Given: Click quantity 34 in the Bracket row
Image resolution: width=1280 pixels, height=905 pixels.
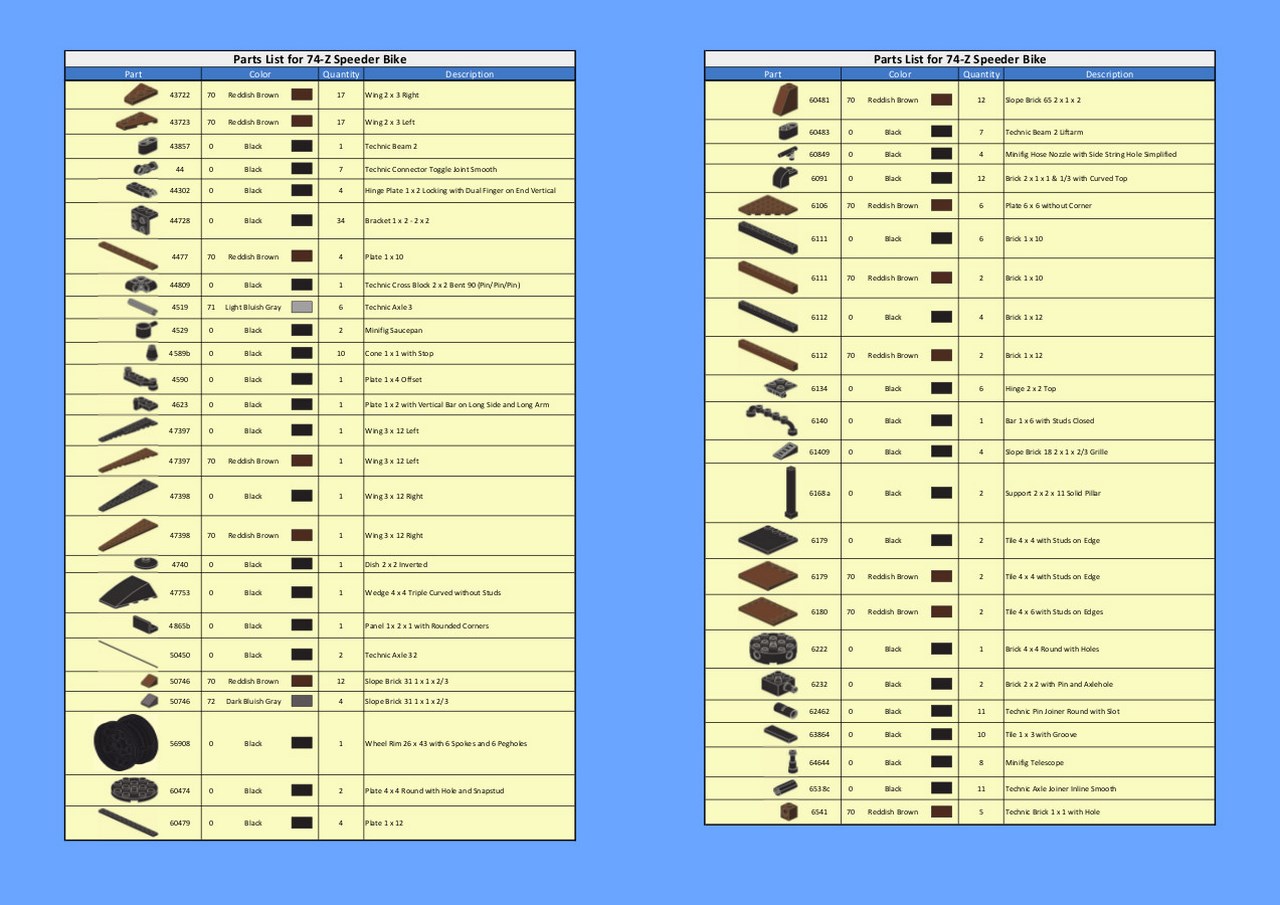Looking at the screenshot, I should [x=341, y=220].
